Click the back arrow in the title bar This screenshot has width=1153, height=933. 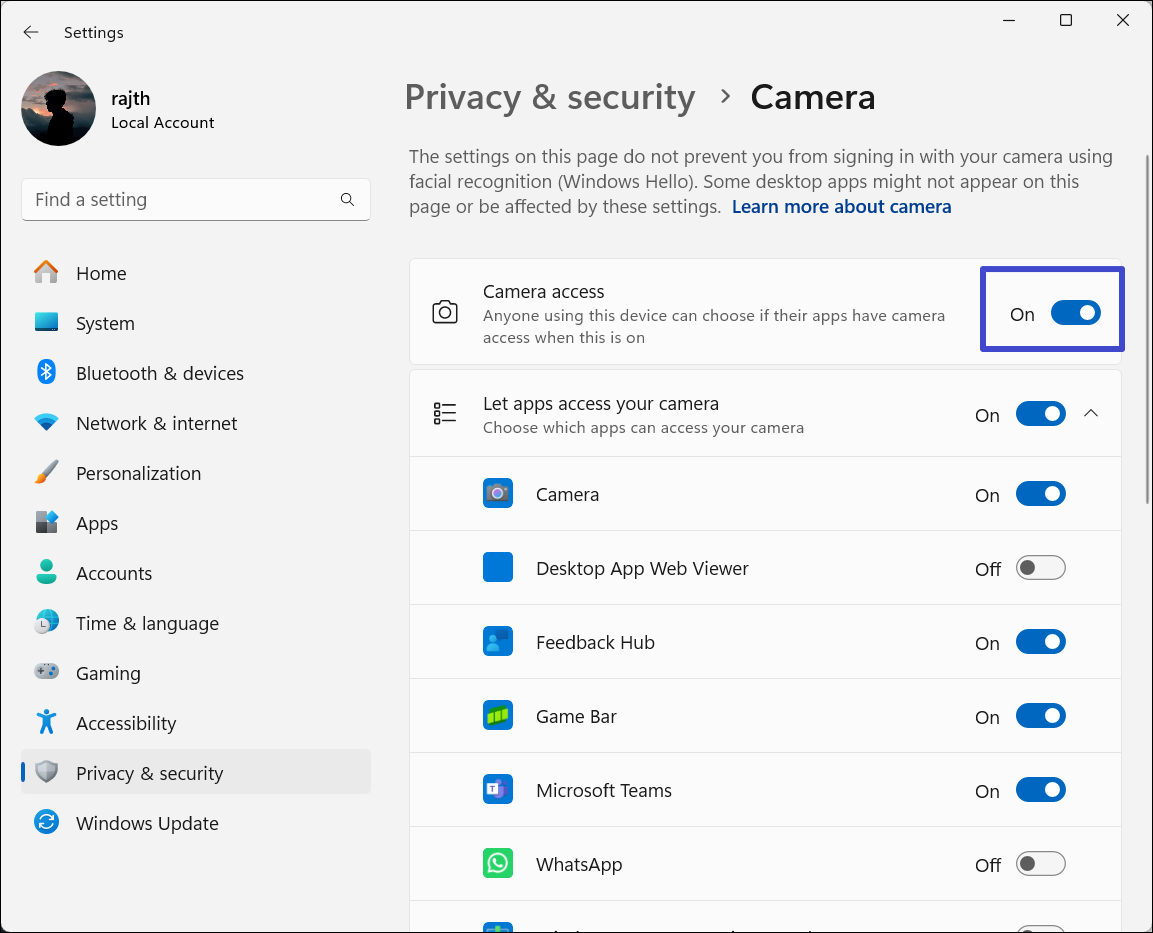pyautogui.click(x=31, y=33)
